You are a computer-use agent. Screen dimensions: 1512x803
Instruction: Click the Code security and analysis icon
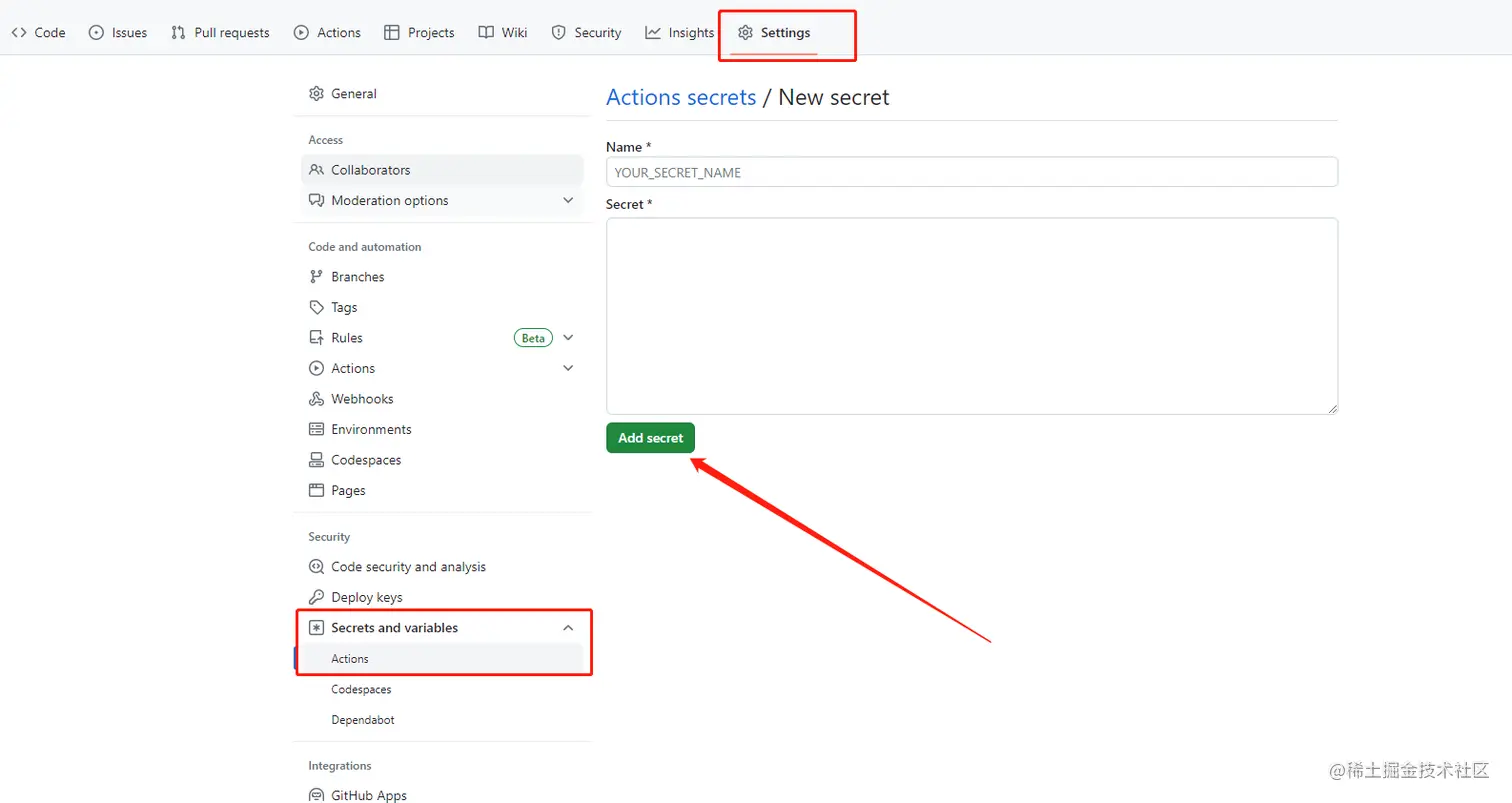pos(316,567)
